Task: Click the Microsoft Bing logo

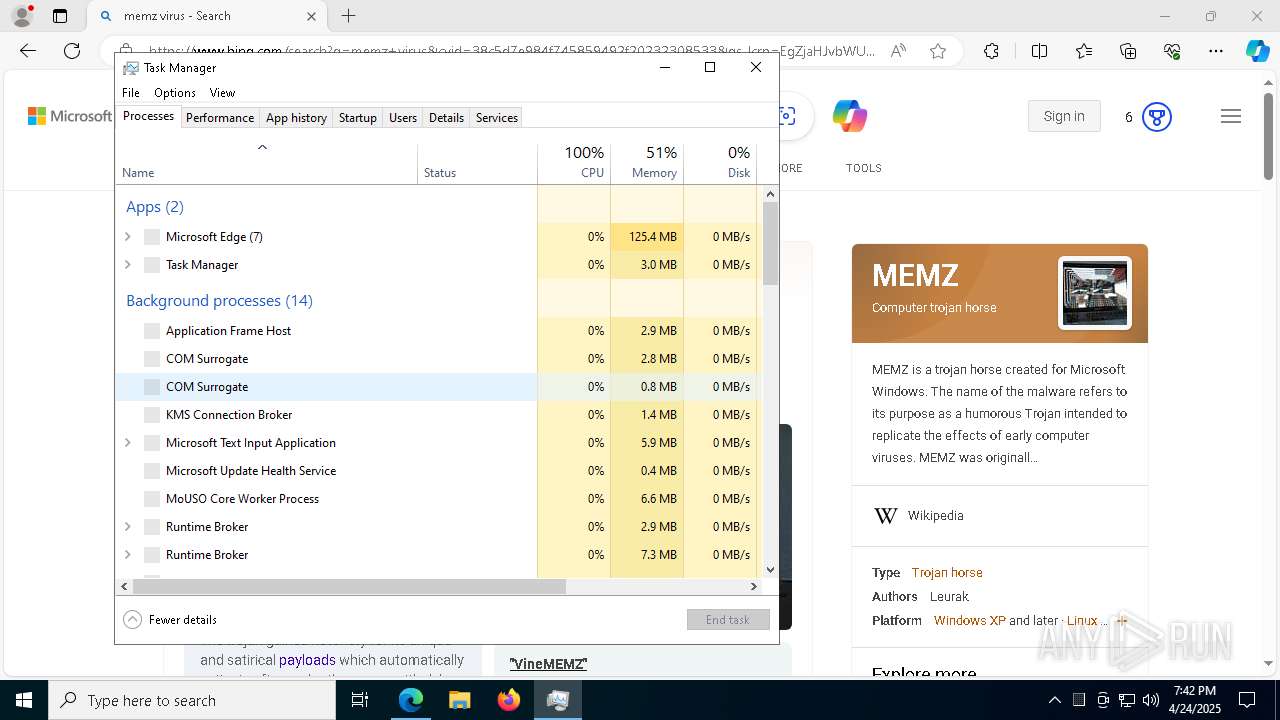Action: tap(70, 116)
